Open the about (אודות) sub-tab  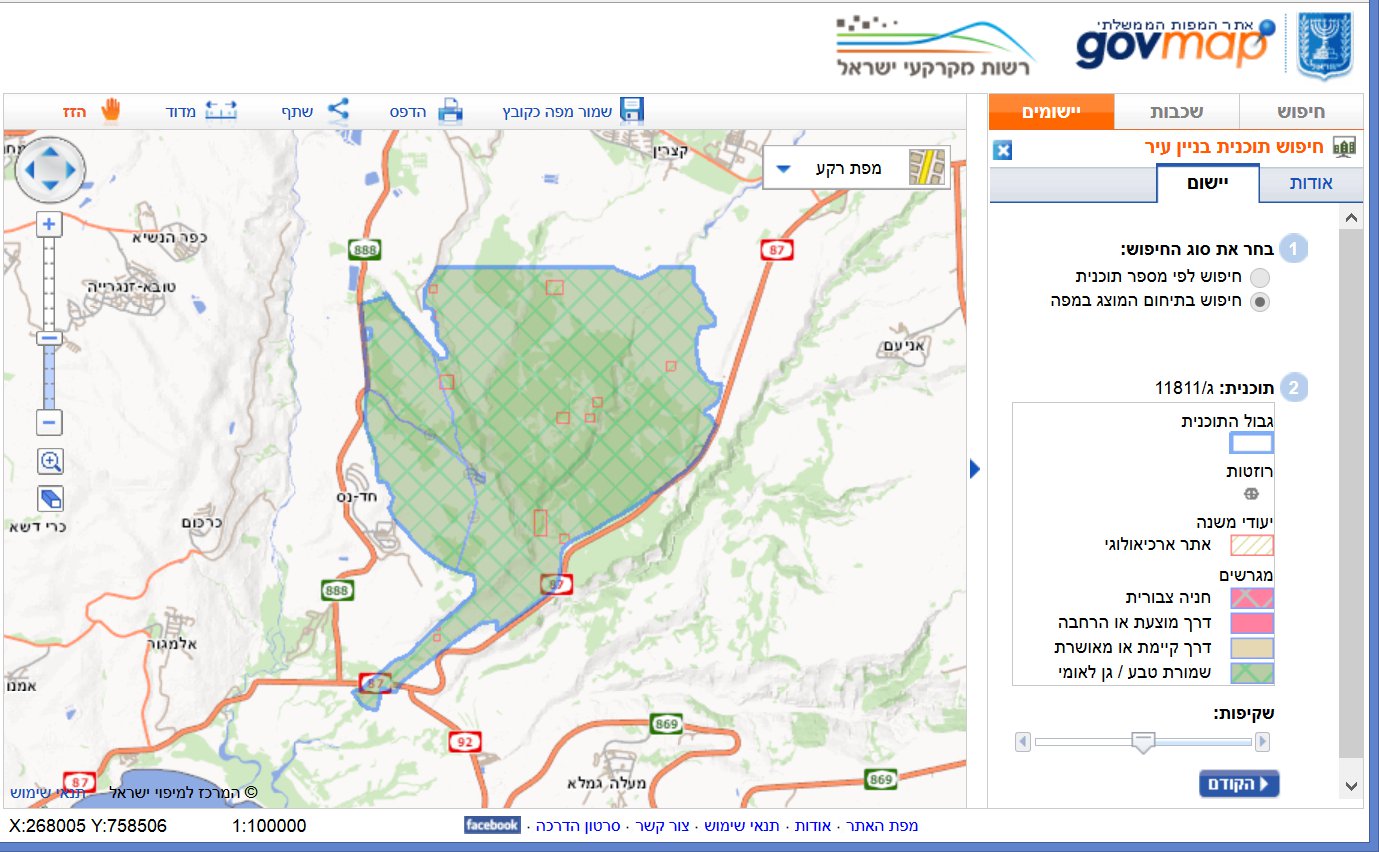[1310, 184]
